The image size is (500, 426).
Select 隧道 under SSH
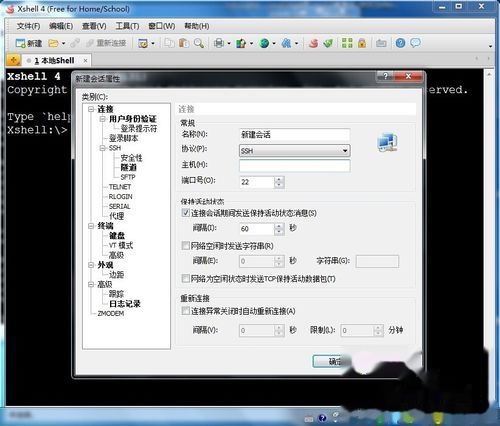coord(128,167)
